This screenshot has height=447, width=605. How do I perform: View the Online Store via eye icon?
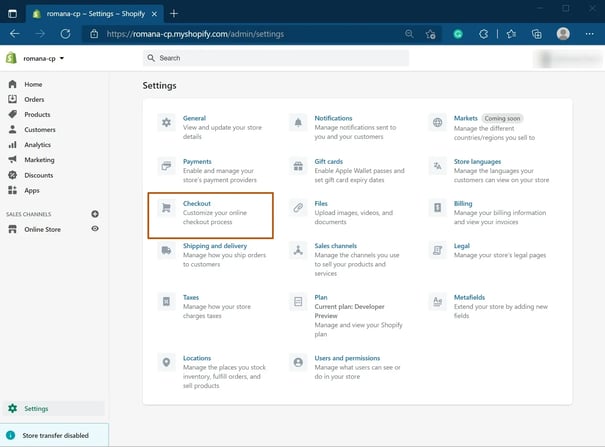click(x=95, y=229)
